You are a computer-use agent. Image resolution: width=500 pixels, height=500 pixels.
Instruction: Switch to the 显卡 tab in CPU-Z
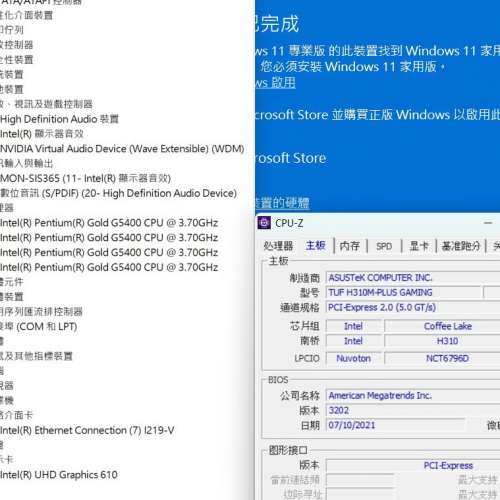pos(419,246)
